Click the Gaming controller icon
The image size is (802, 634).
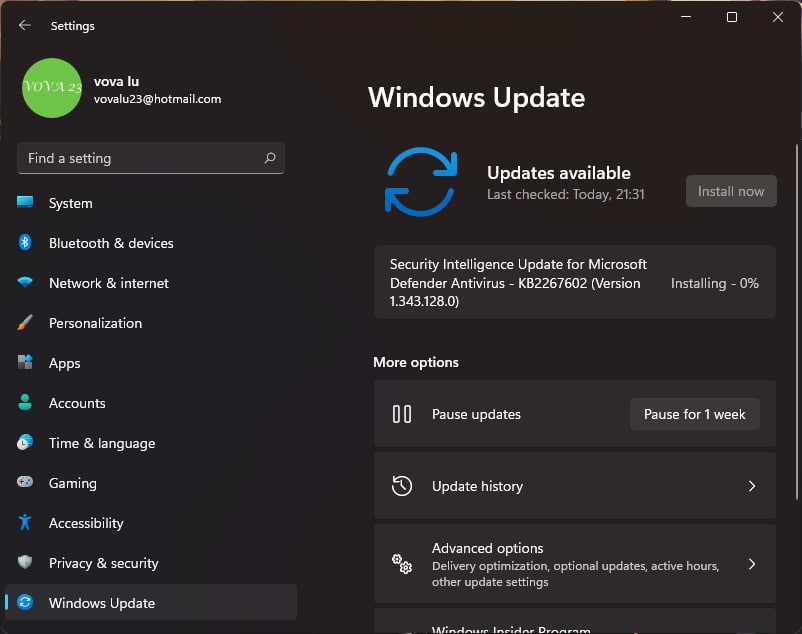click(25, 482)
